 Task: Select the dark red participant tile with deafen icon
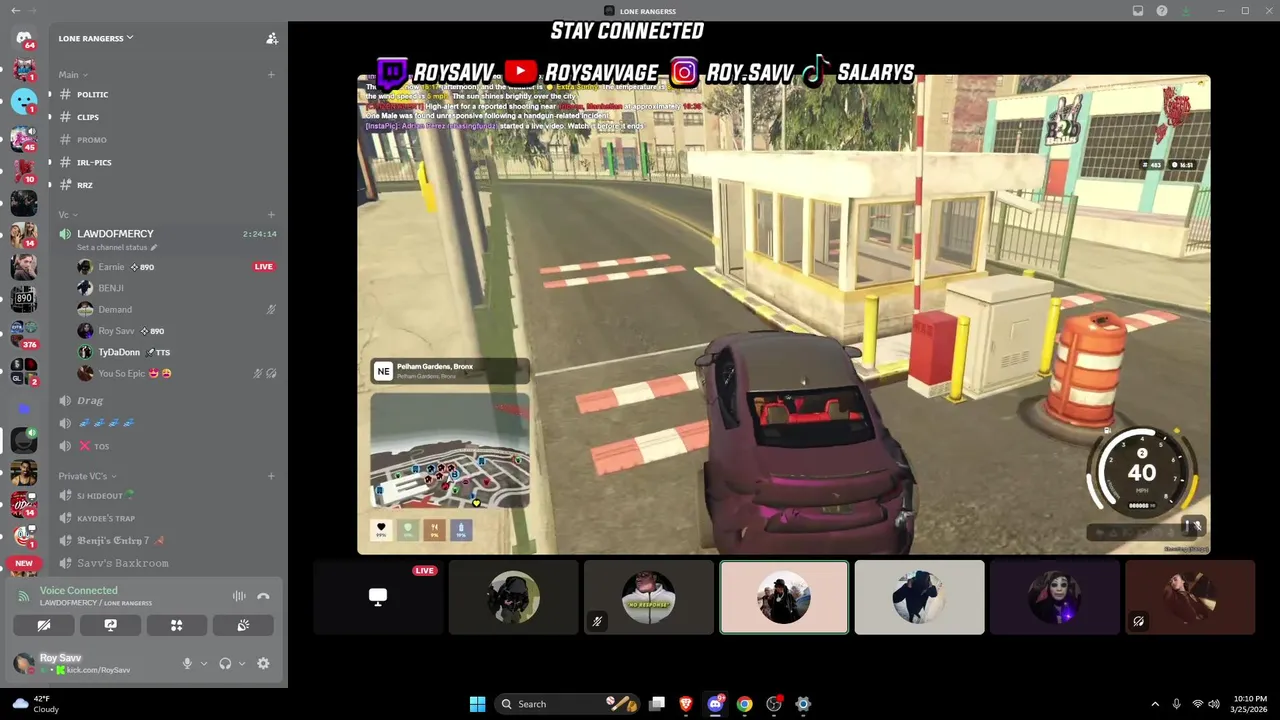click(x=1190, y=597)
